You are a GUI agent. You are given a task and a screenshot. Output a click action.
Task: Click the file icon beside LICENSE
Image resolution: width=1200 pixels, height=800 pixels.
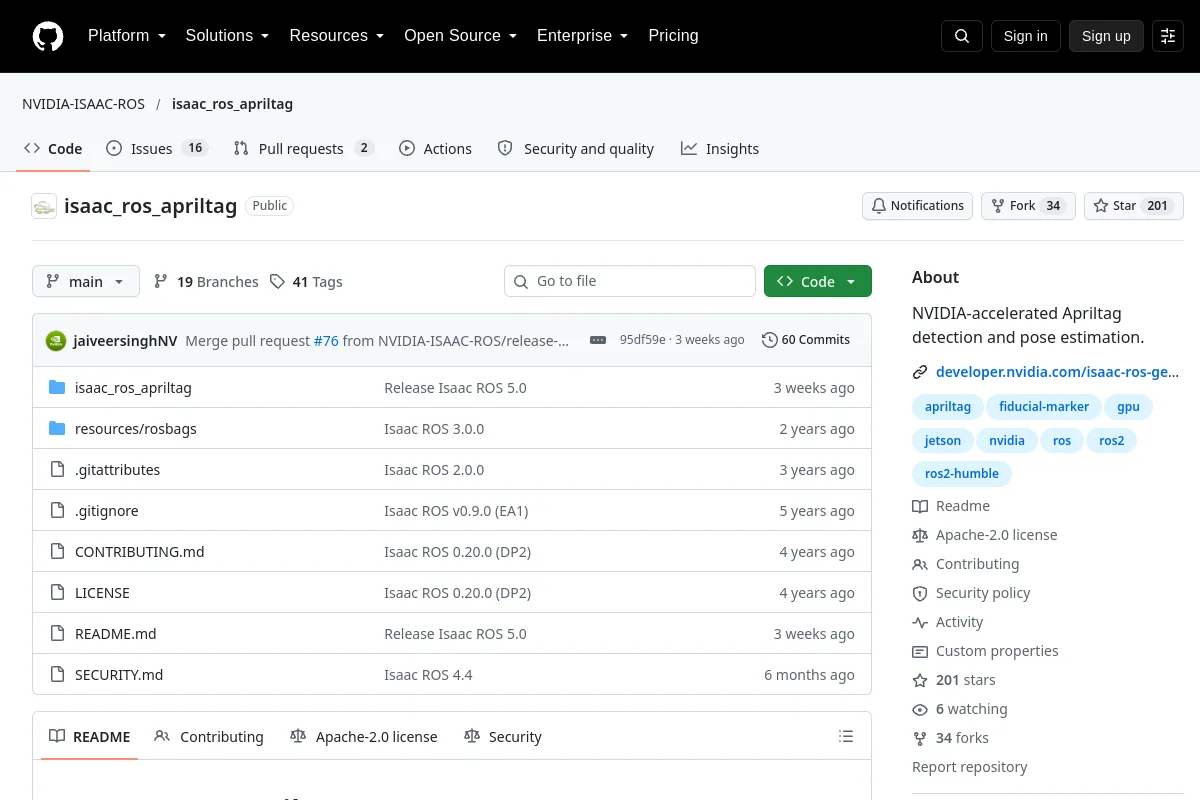[x=57, y=593]
